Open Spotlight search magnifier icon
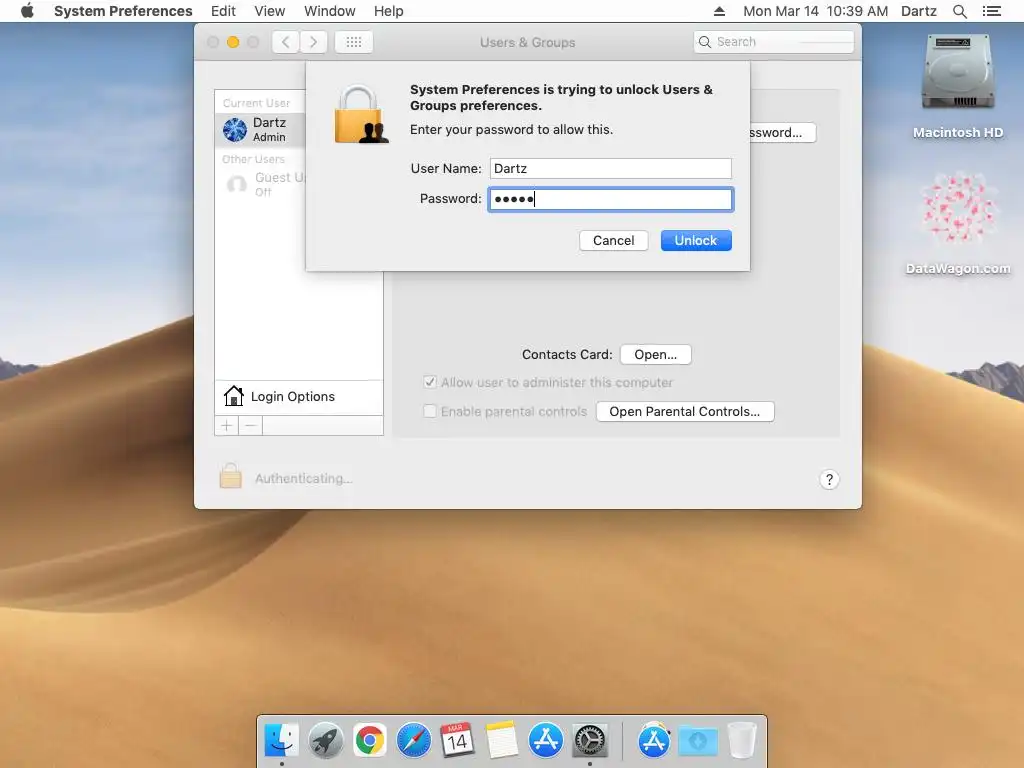The width and height of the screenshot is (1024, 768). 959,11
